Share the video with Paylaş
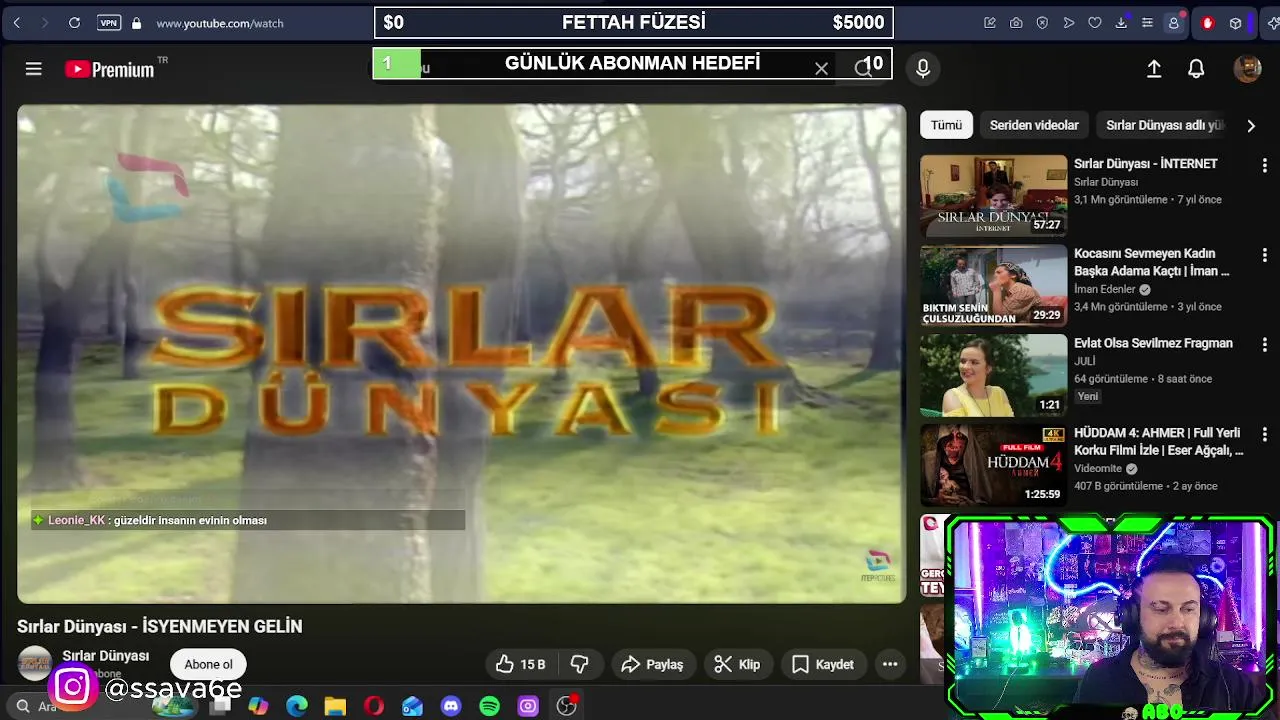Image resolution: width=1280 pixels, height=720 pixels. coord(652,664)
